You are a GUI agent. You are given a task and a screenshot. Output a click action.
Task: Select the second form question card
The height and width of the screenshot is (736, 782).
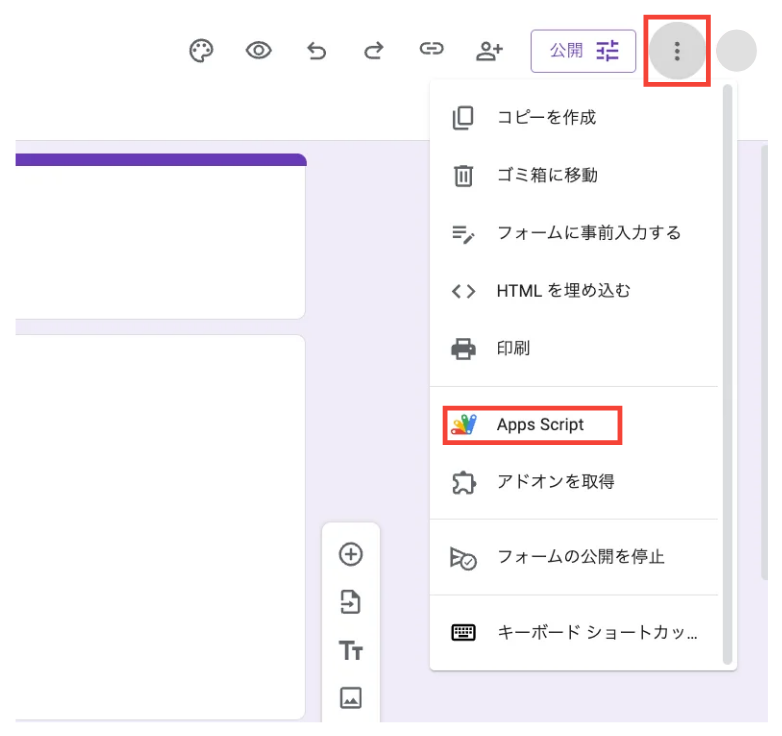tap(161, 527)
